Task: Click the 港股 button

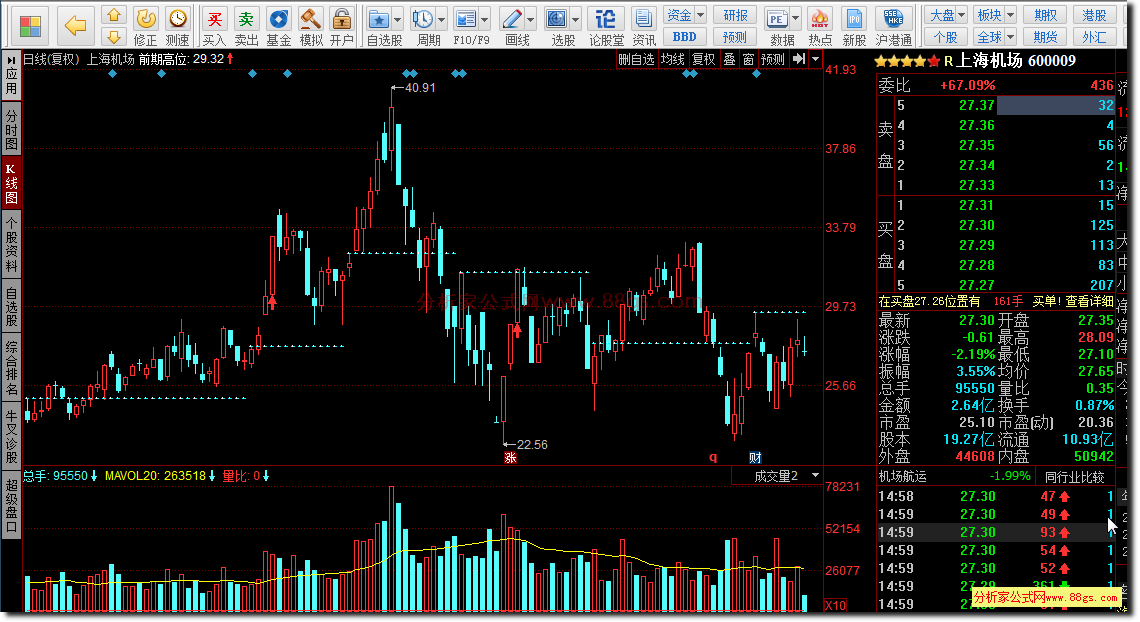Action: pos(1094,15)
